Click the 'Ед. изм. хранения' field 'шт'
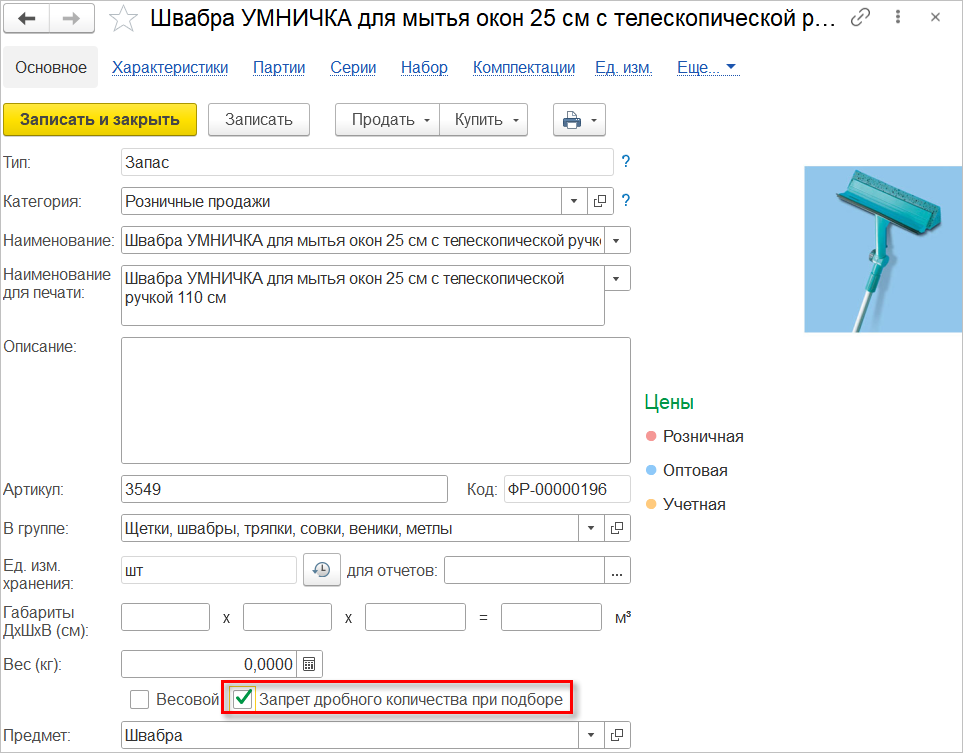This screenshot has height=753, width=963. pos(209,571)
